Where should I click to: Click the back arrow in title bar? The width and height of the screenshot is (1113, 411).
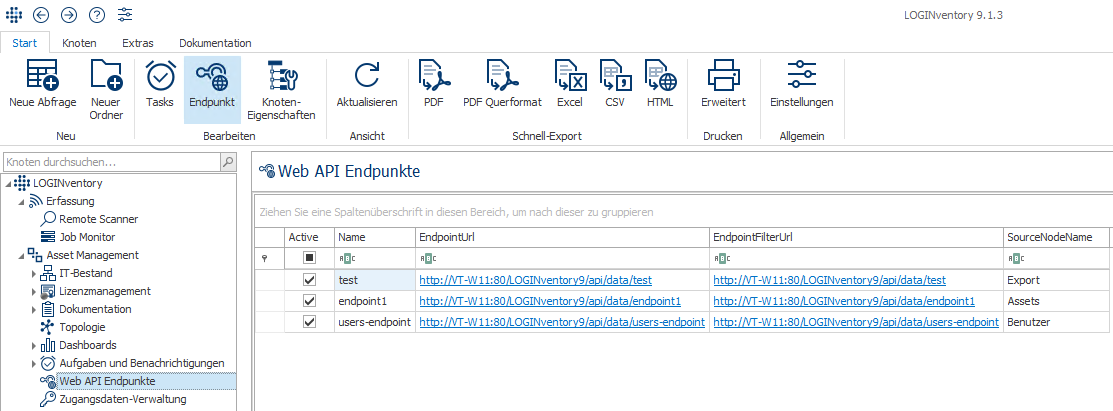click(x=41, y=14)
